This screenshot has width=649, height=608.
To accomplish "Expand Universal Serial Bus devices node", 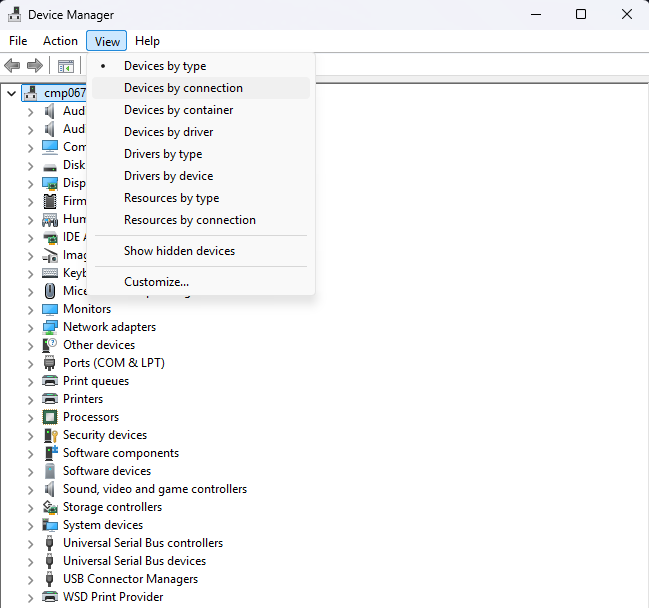I will coord(30,562).
